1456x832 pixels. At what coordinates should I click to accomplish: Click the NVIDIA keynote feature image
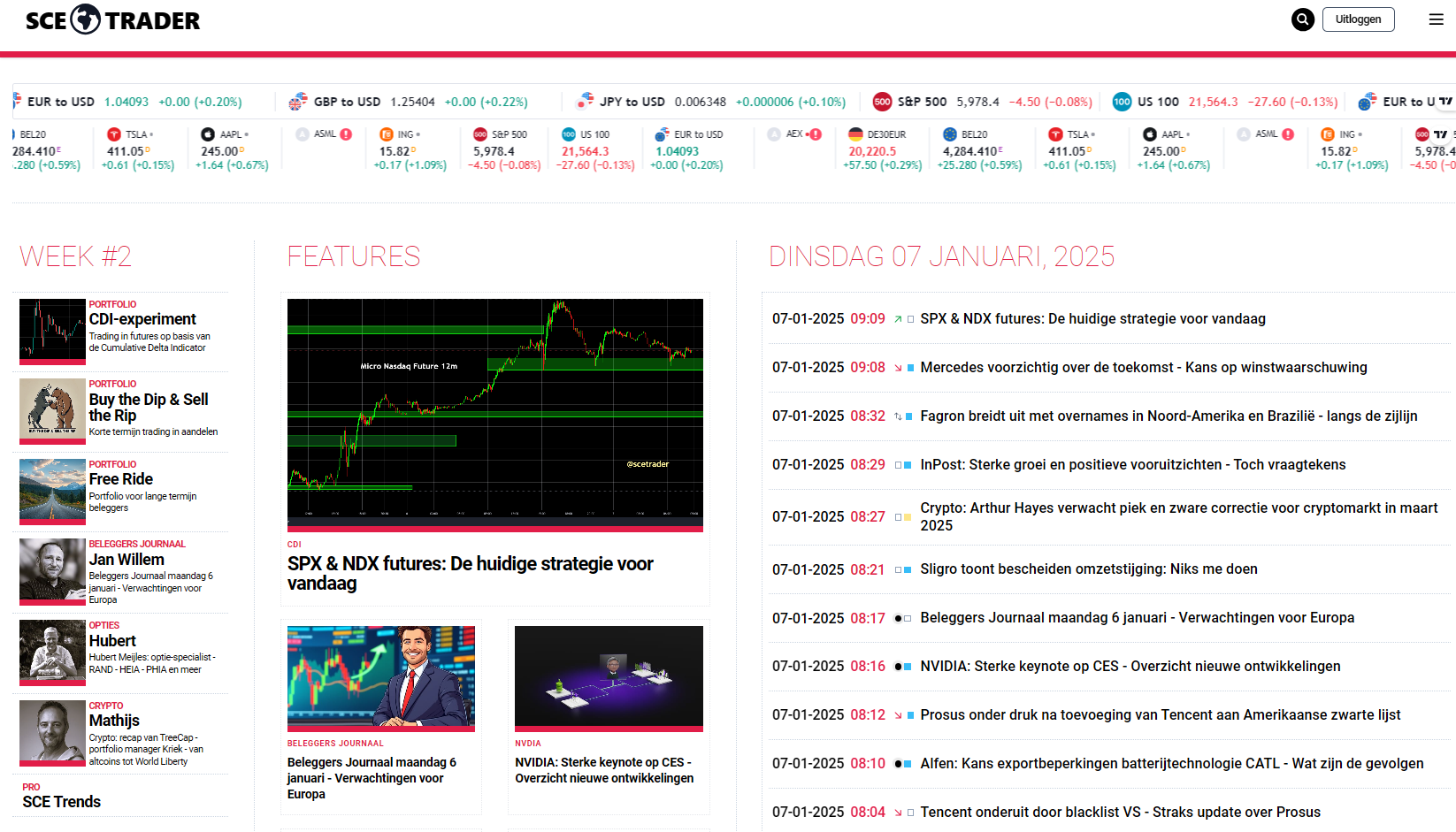point(609,678)
